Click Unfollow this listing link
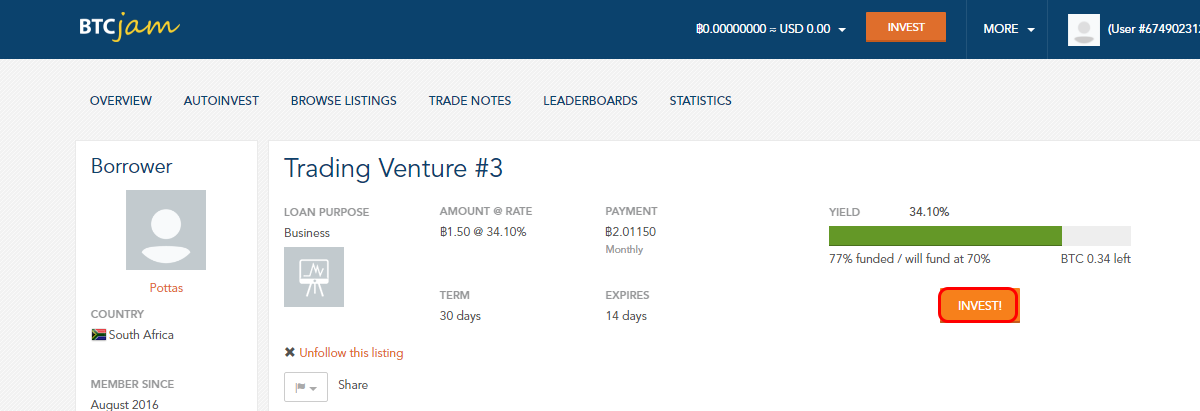Viewport: 1200px width, 411px height. click(351, 353)
